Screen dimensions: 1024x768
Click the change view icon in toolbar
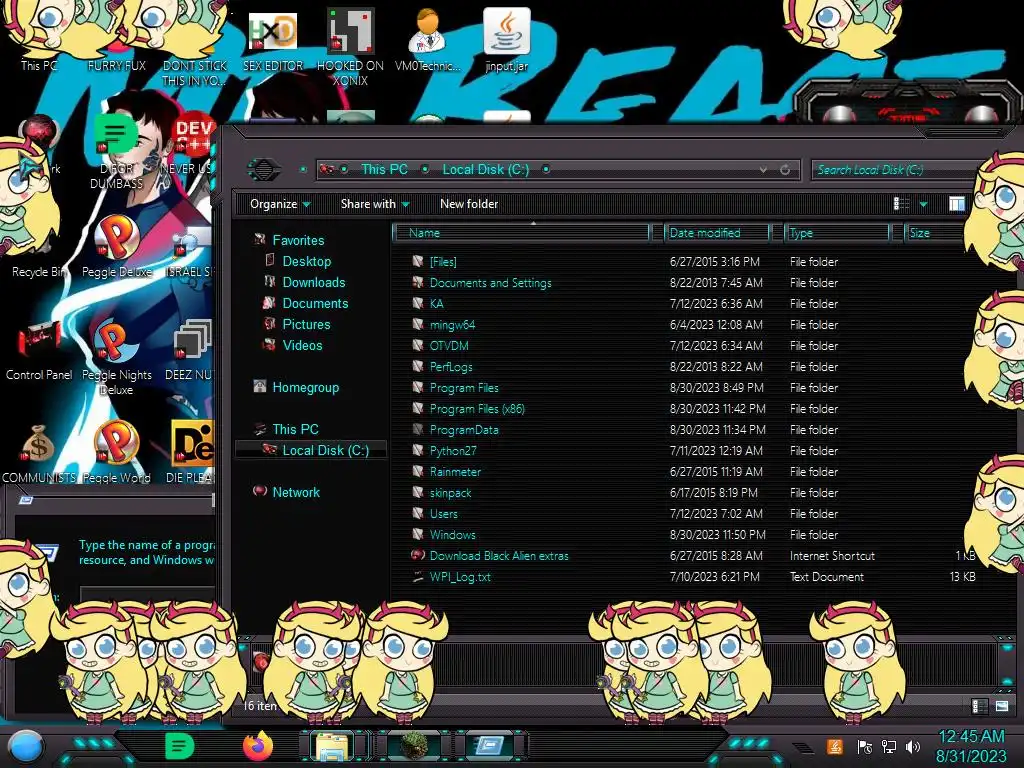point(901,204)
